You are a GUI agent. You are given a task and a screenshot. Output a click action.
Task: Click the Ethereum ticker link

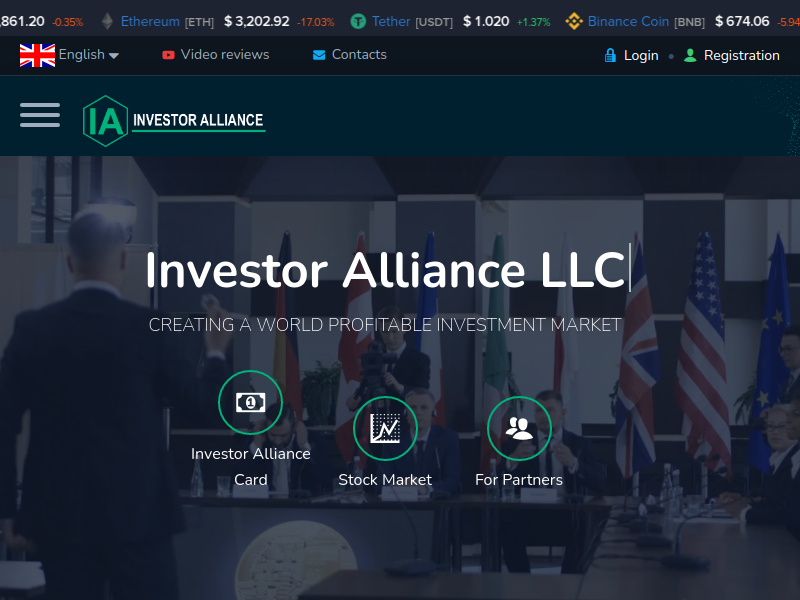(x=150, y=21)
